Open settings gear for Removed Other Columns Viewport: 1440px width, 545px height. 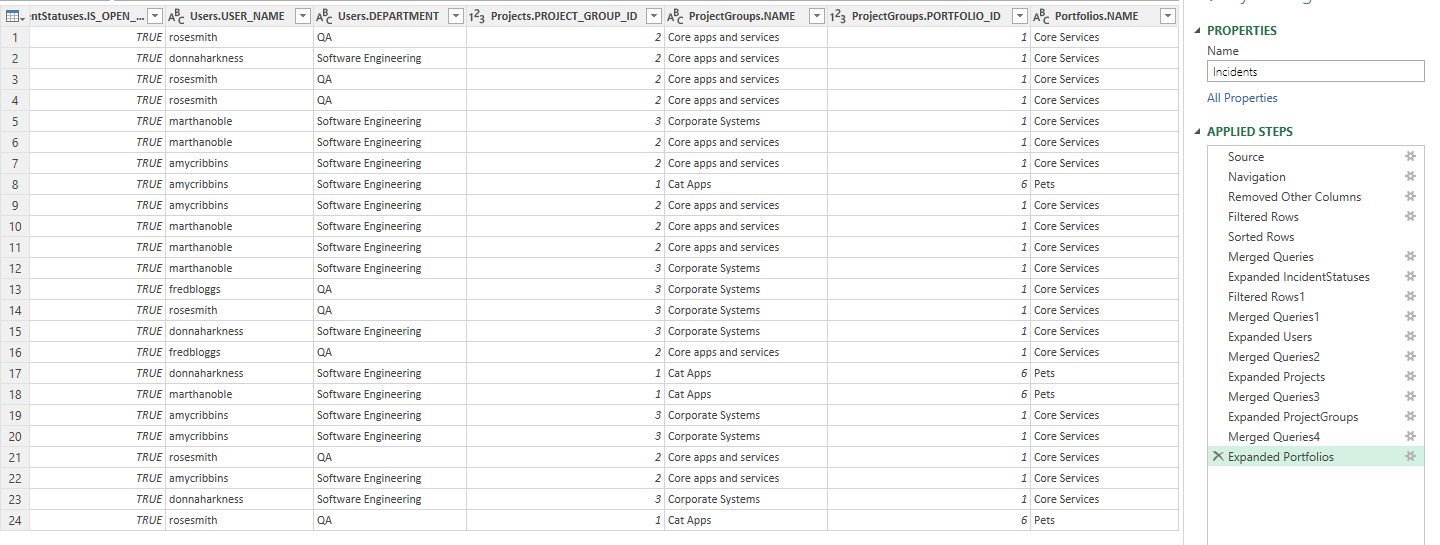point(1411,197)
